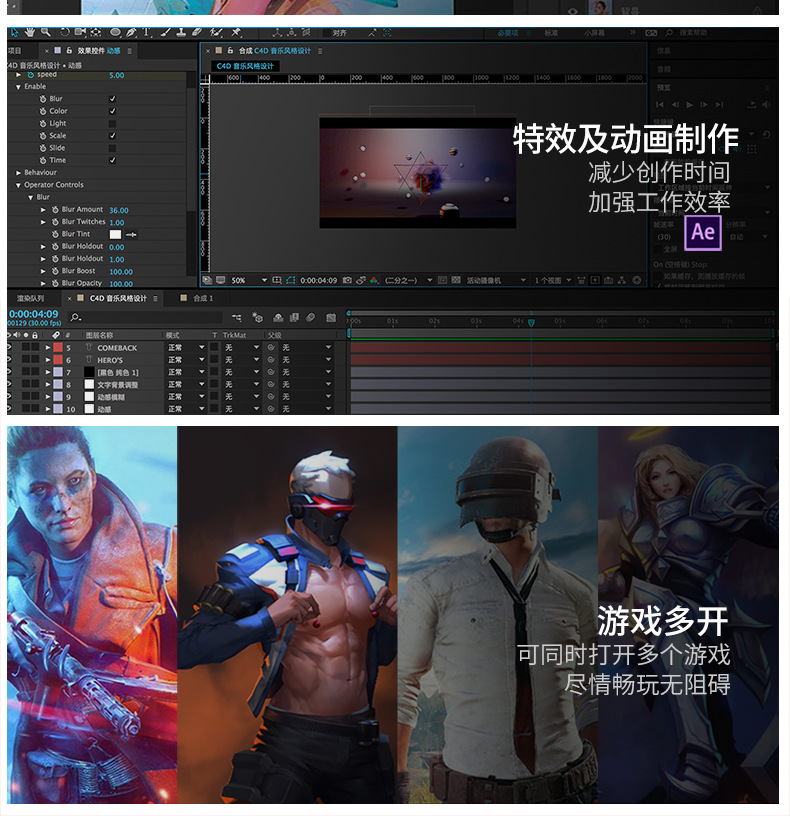Screen dimensions: 790x816
Task: Click the show channel RGB icon
Action: [x=374, y=280]
